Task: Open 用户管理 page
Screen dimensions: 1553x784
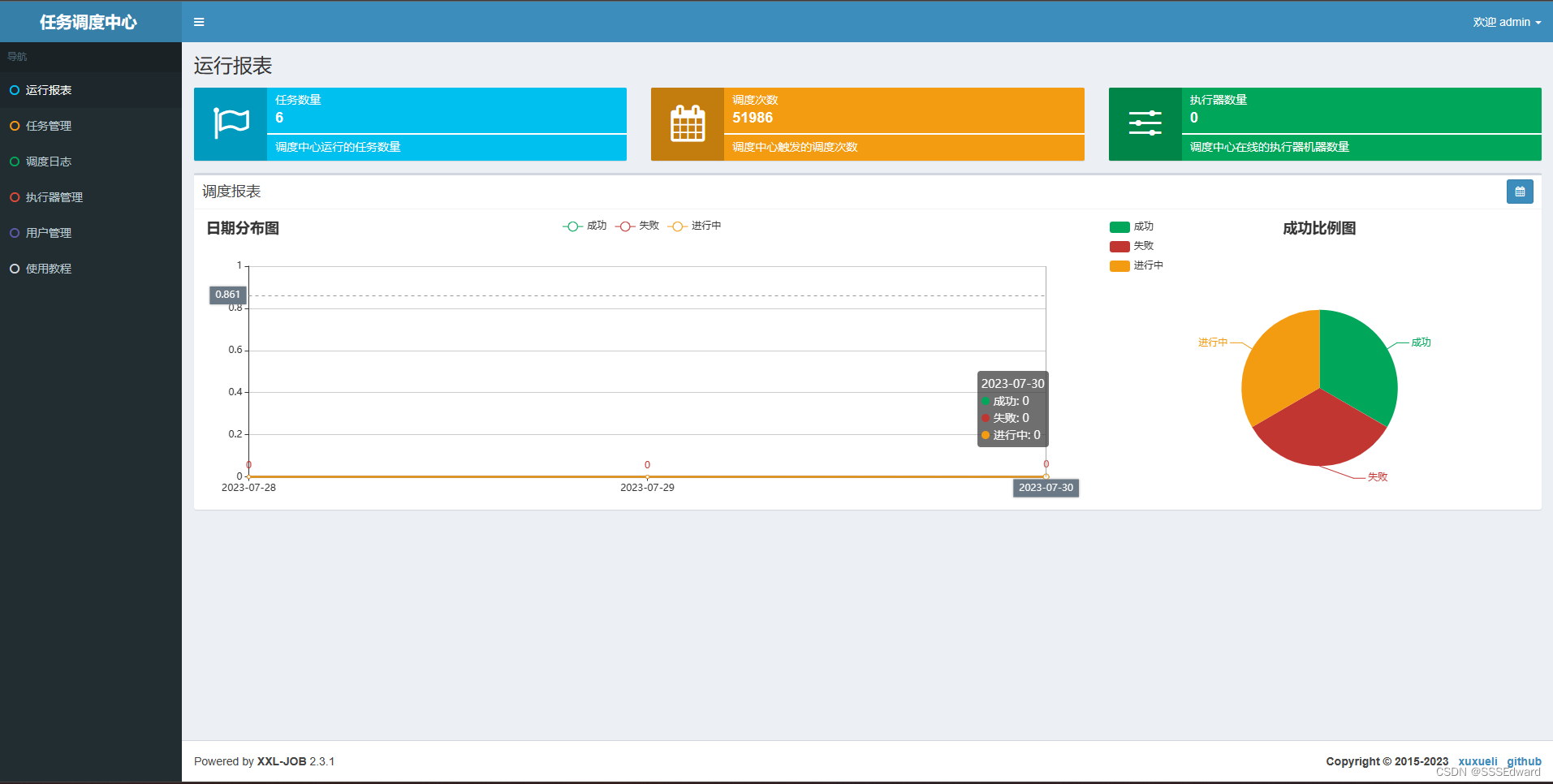Action: pyautogui.click(x=91, y=233)
